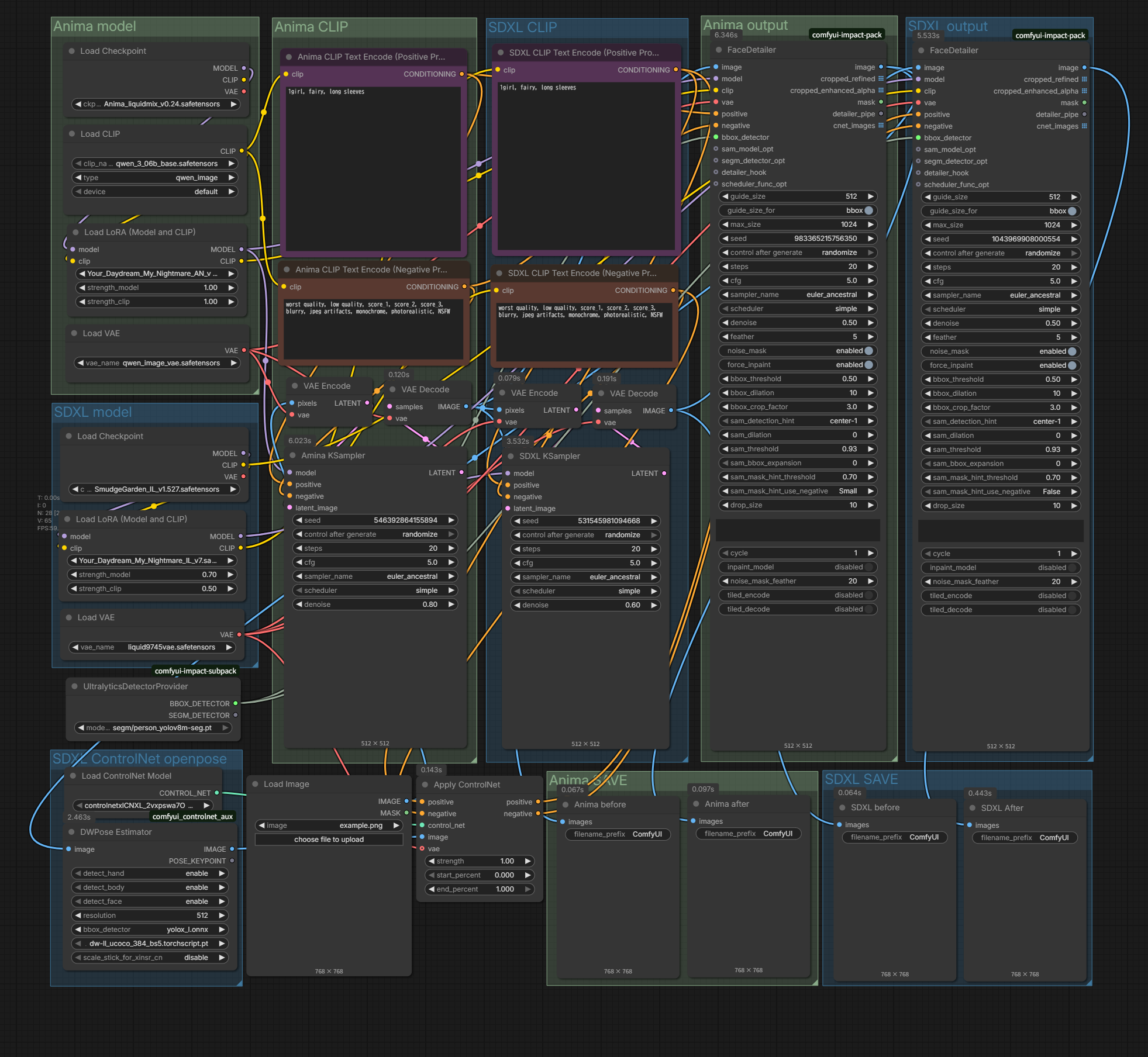Collapse the Load CLIP node using its title dot
1148x1057 pixels.
click(72, 134)
